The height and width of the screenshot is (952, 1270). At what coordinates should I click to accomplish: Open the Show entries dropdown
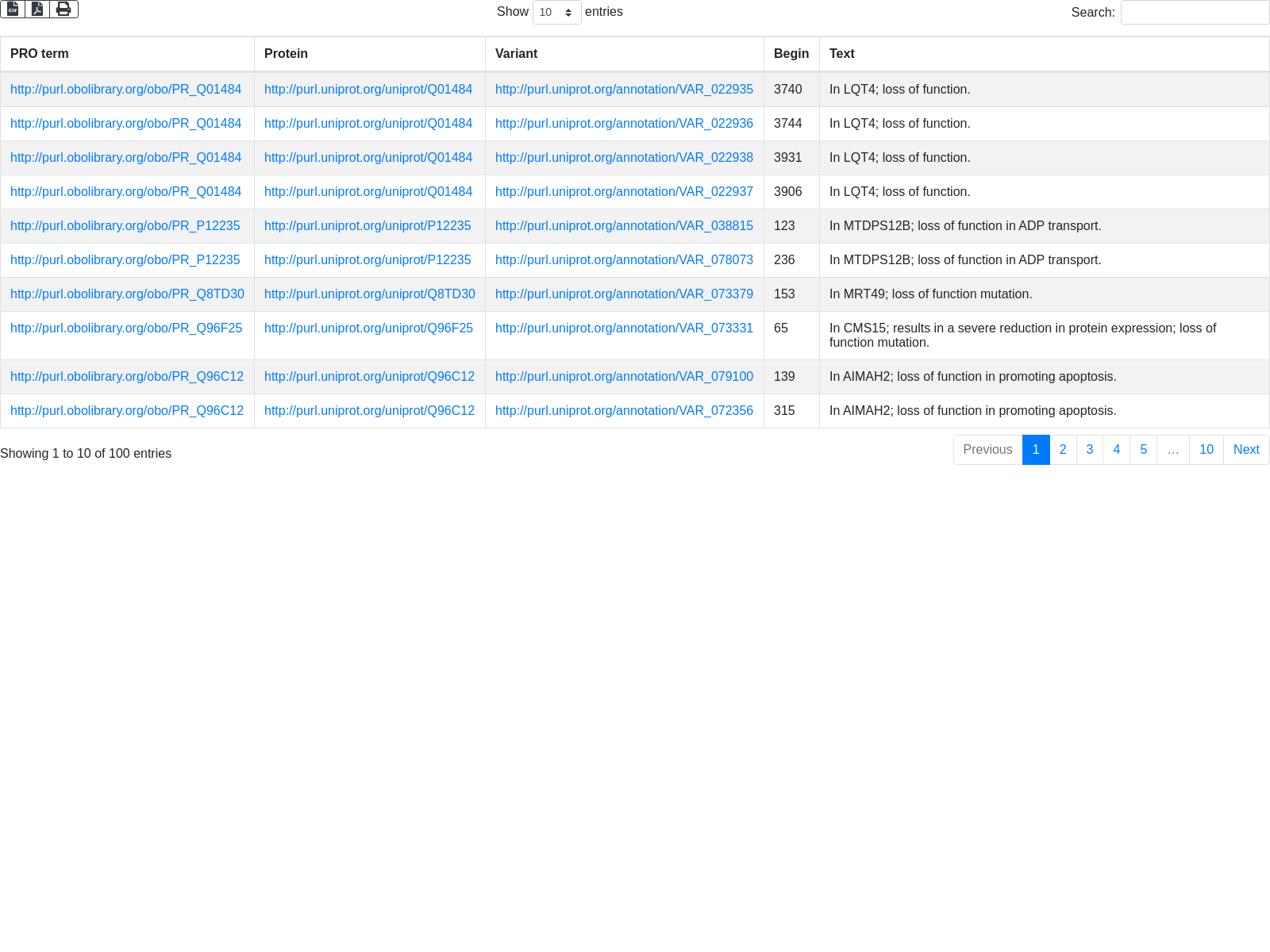click(556, 13)
